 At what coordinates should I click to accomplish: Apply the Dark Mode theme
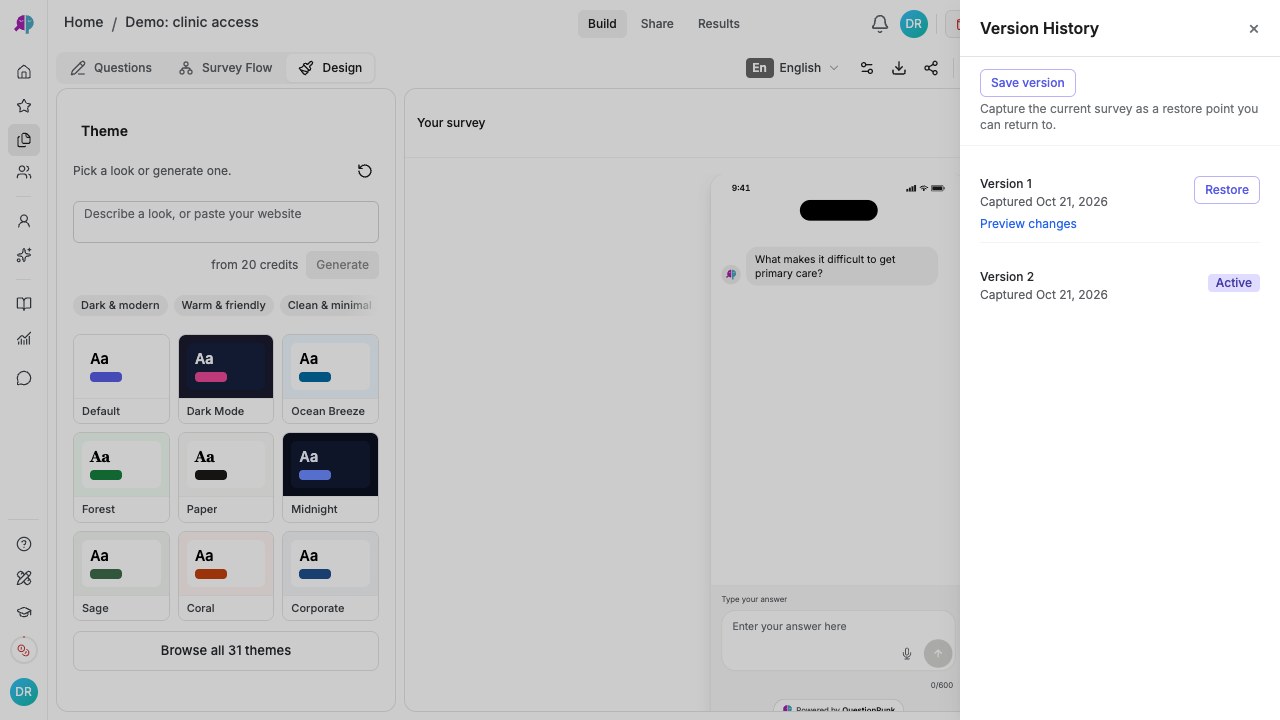pos(226,379)
